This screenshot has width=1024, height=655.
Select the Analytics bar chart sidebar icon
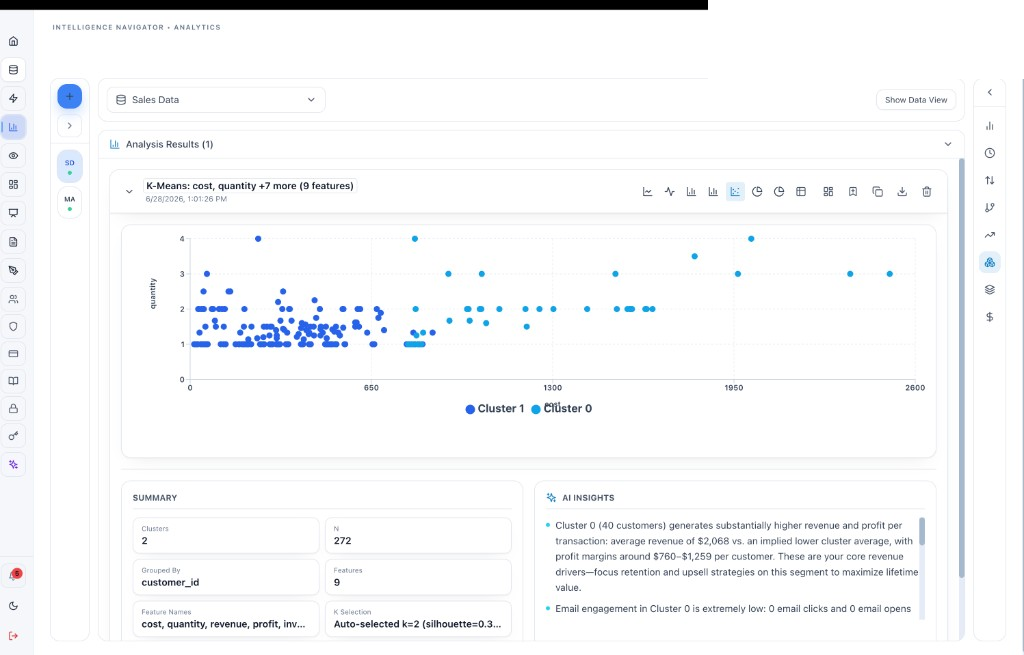pos(13,127)
